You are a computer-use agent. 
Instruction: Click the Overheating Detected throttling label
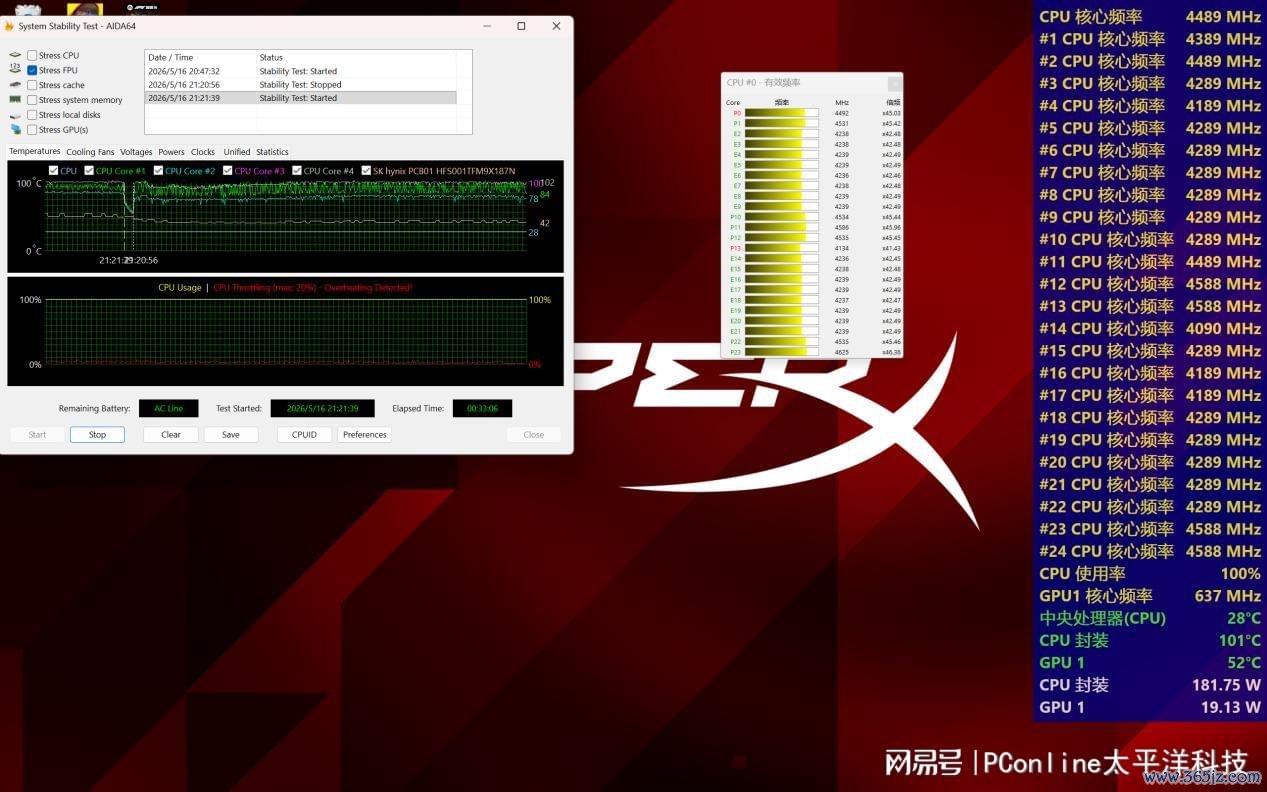coord(312,287)
